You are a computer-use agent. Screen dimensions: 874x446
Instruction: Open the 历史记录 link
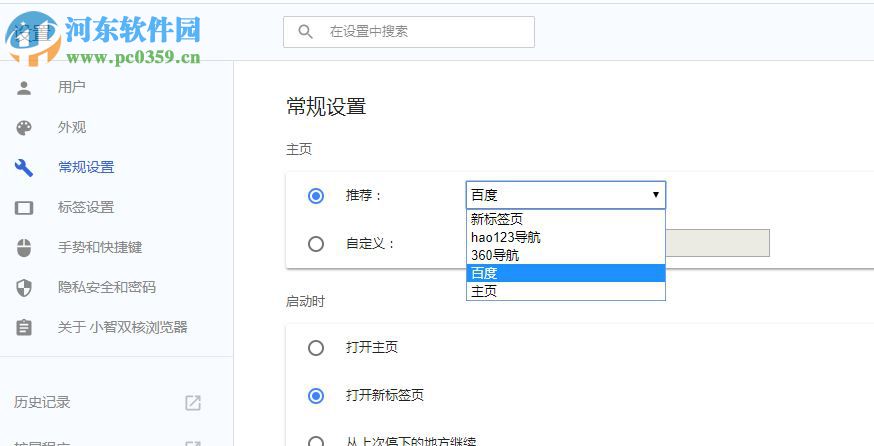click(42, 402)
